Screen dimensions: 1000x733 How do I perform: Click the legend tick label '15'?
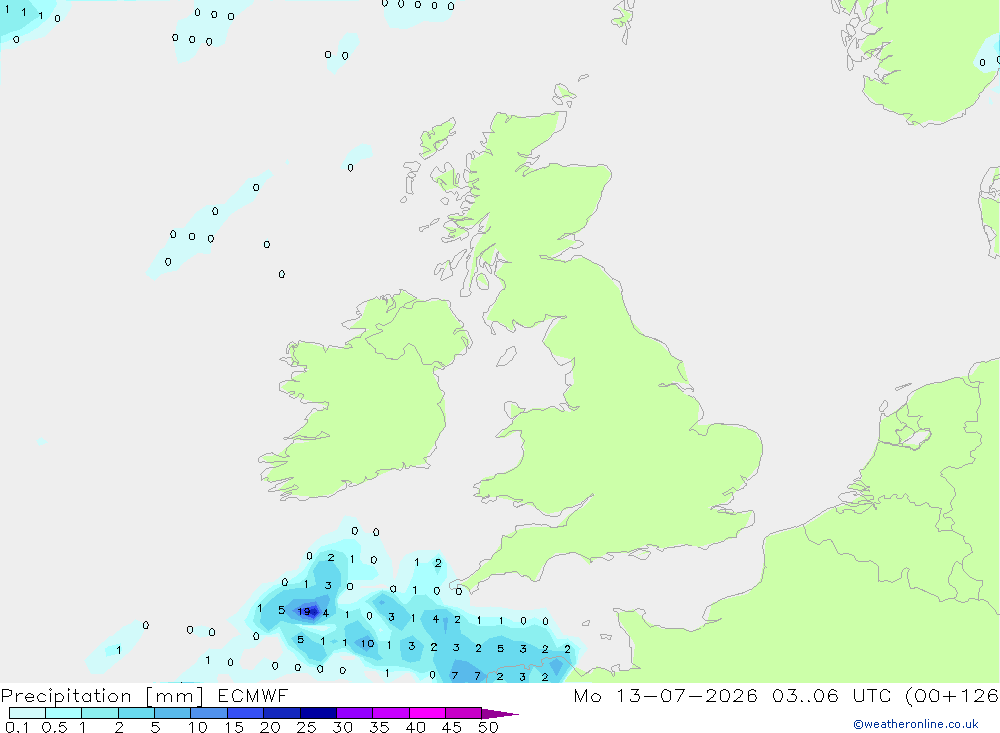click(234, 727)
